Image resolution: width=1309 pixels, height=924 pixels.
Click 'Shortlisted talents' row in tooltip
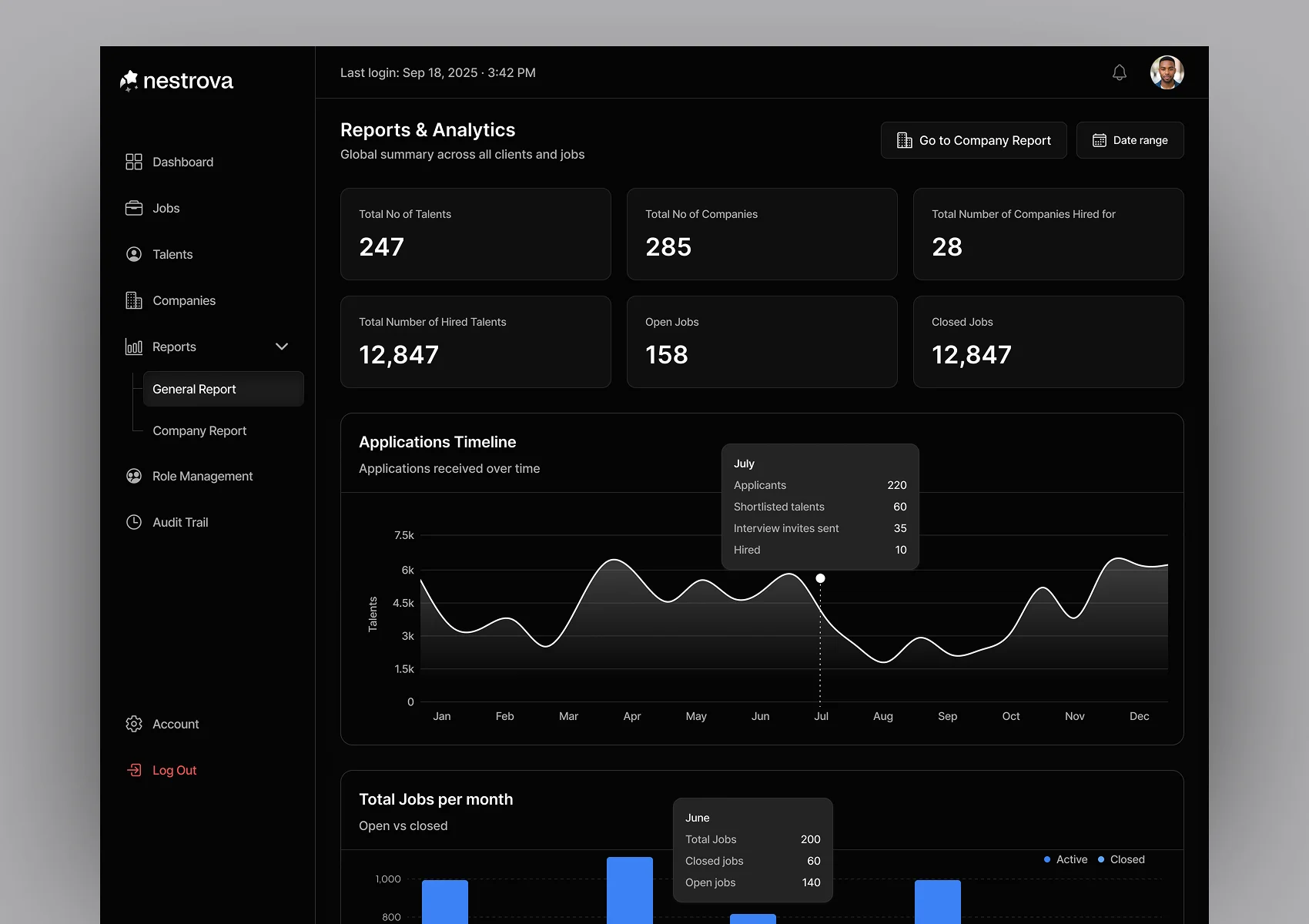(x=820, y=507)
